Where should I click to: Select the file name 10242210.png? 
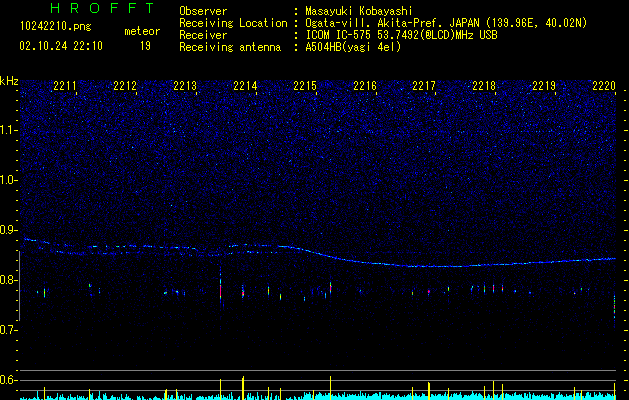tap(56, 27)
